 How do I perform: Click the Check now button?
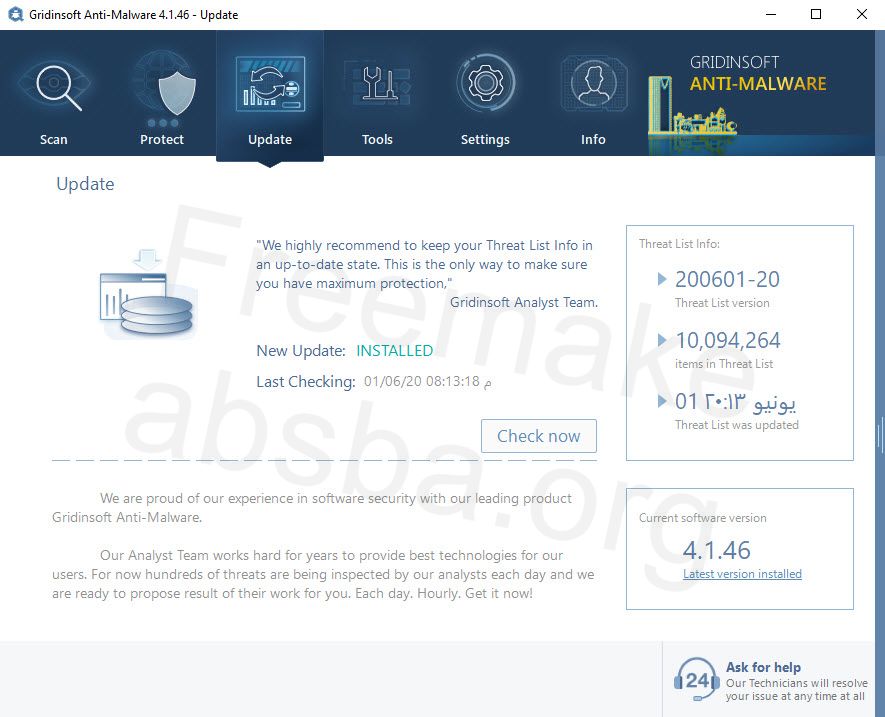click(538, 436)
